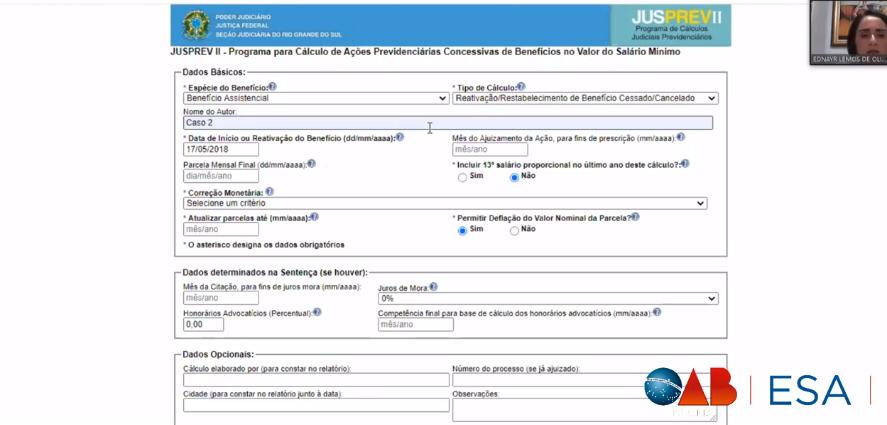The image size is (887, 425).
Task: Click the Observações text area
Action: click(x=585, y=410)
